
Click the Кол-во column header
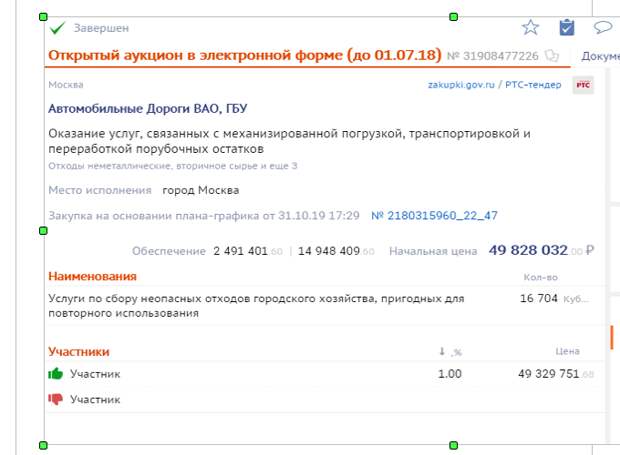coord(541,278)
